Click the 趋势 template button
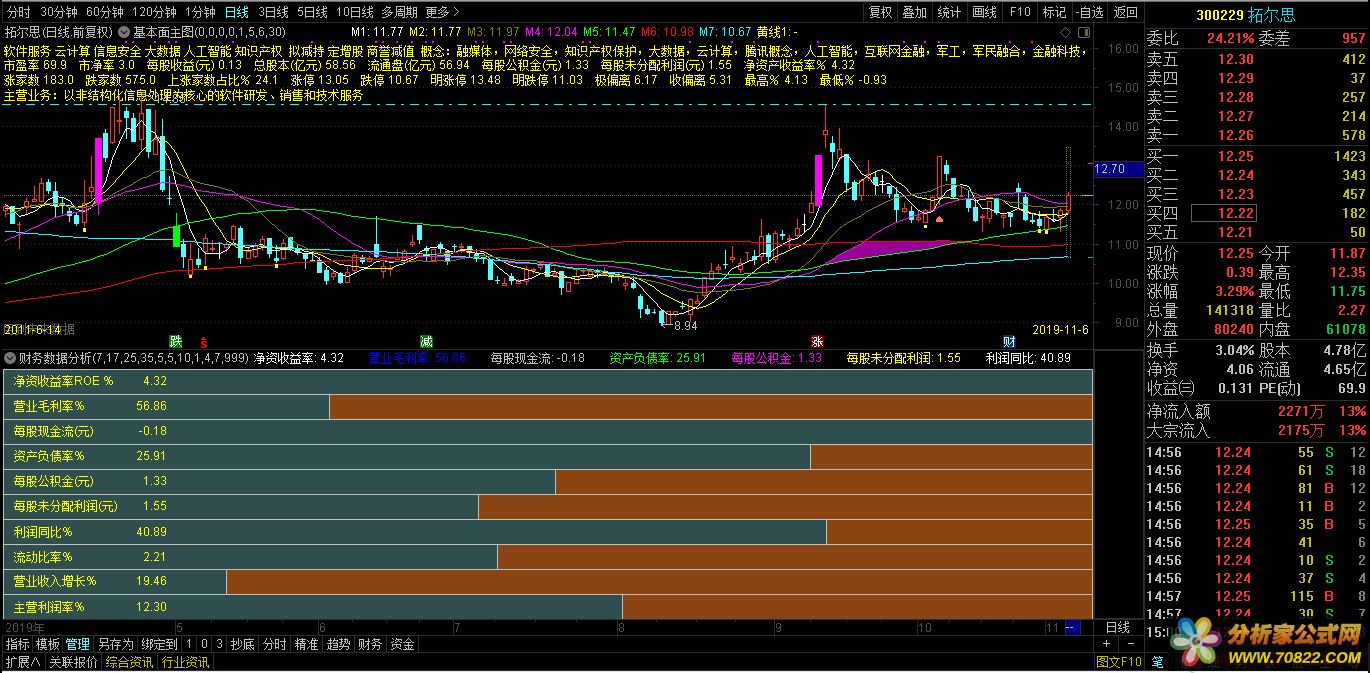 tap(338, 644)
